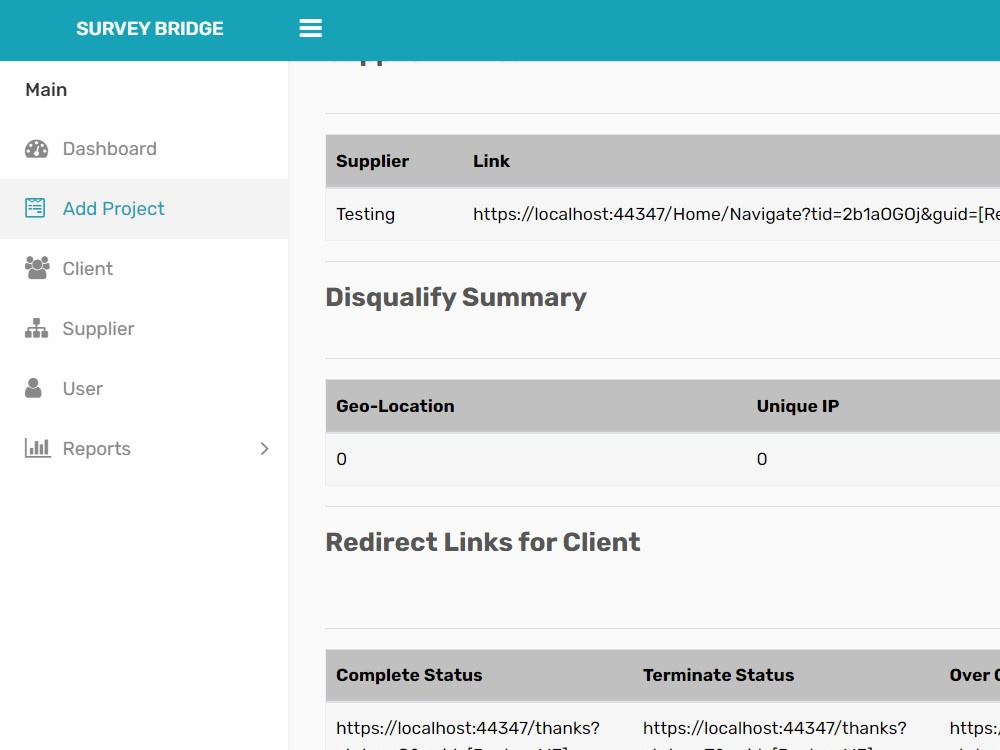Click the Add Project form icon
The image size is (1000, 750).
click(x=35, y=208)
